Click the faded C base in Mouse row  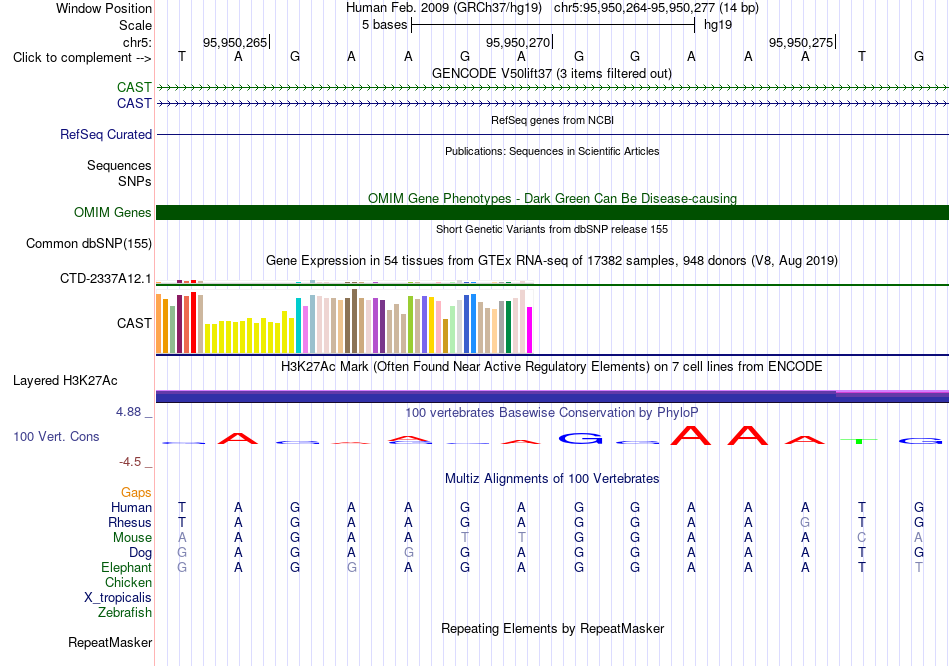tap(862, 538)
